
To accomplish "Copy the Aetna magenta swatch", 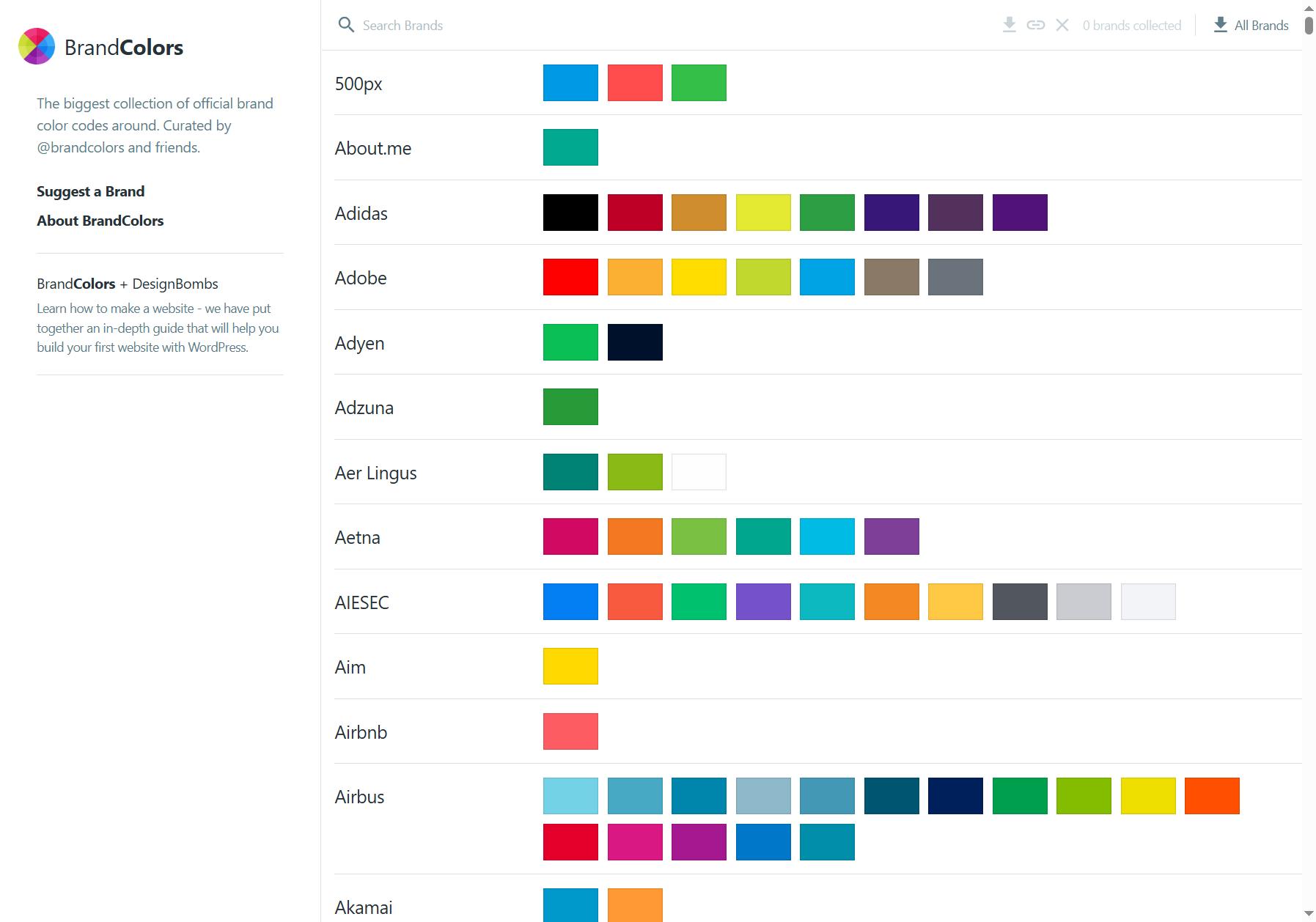I will click(570, 536).
